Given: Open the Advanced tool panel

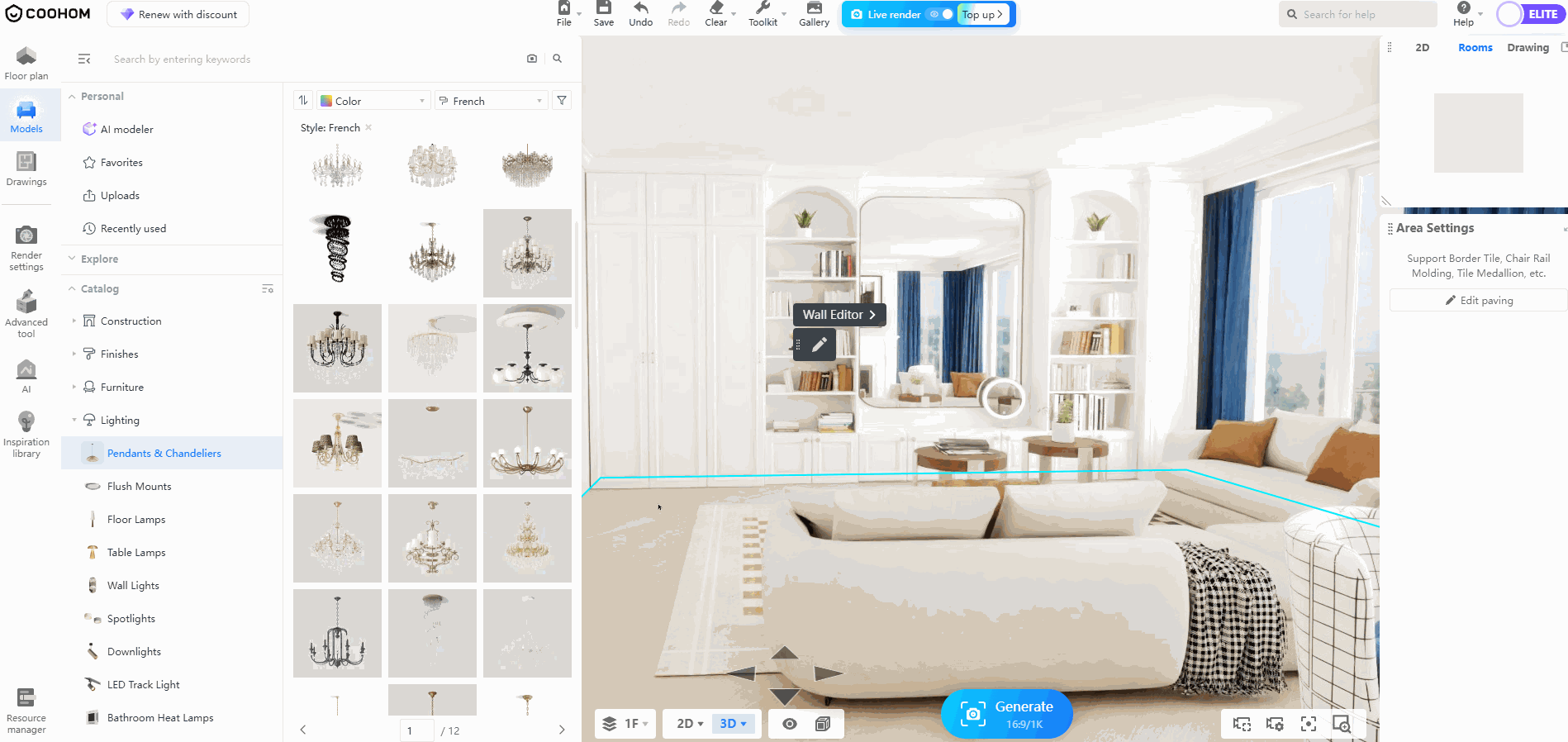Looking at the screenshot, I should point(26,314).
